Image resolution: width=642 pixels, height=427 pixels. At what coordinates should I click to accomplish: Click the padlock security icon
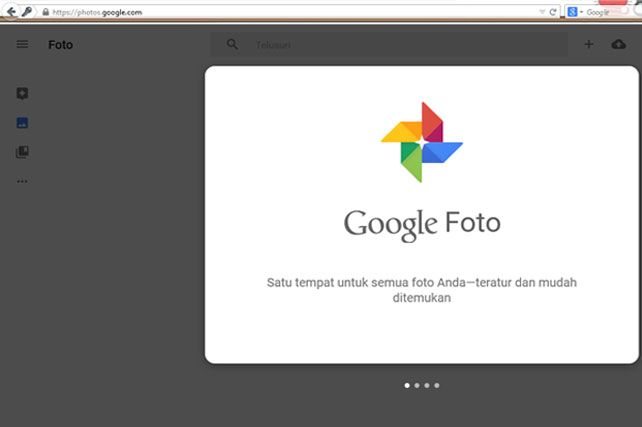(x=45, y=12)
